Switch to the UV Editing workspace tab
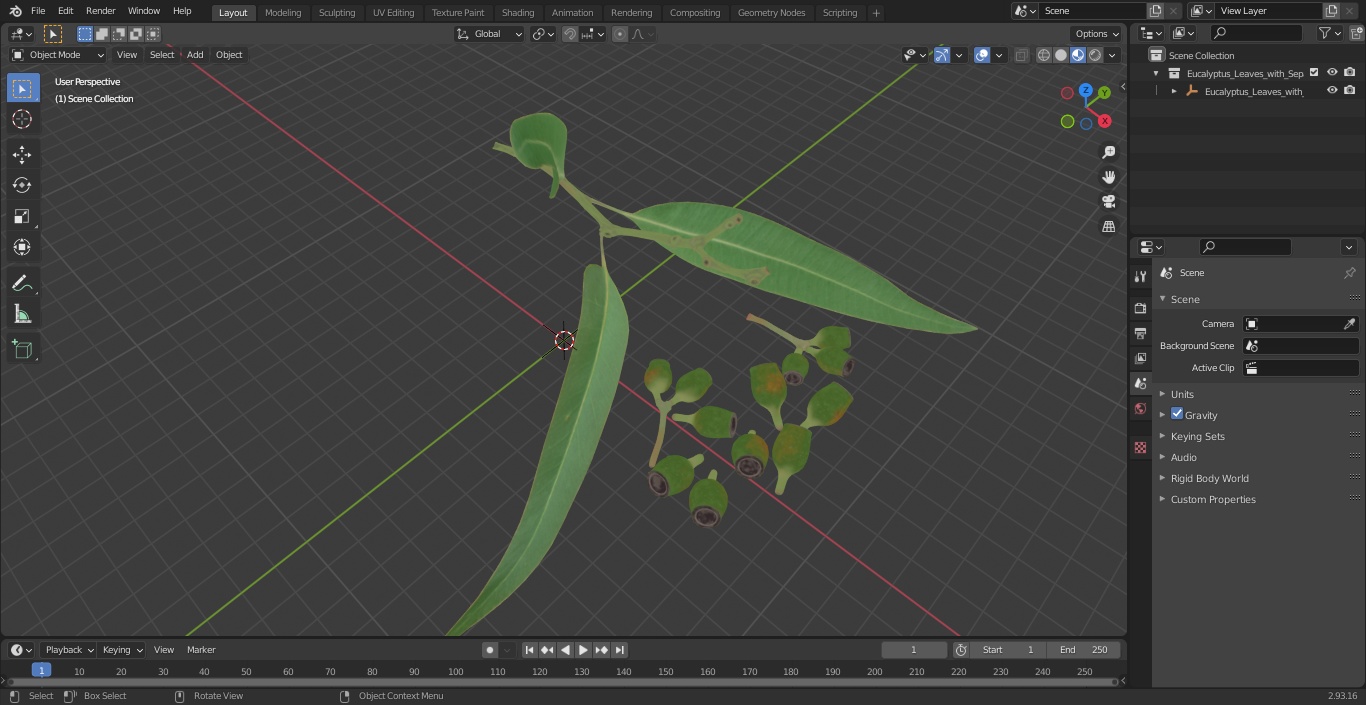Viewport: 1366px width, 705px height. point(393,13)
